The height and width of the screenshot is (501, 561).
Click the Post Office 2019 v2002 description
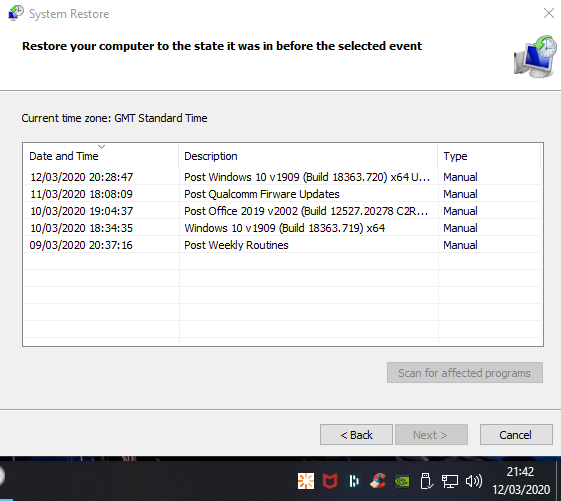click(306, 211)
